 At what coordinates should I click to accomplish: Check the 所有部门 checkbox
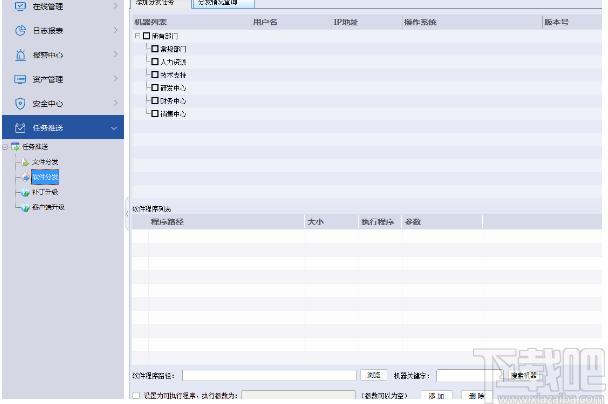coord(146,36)
